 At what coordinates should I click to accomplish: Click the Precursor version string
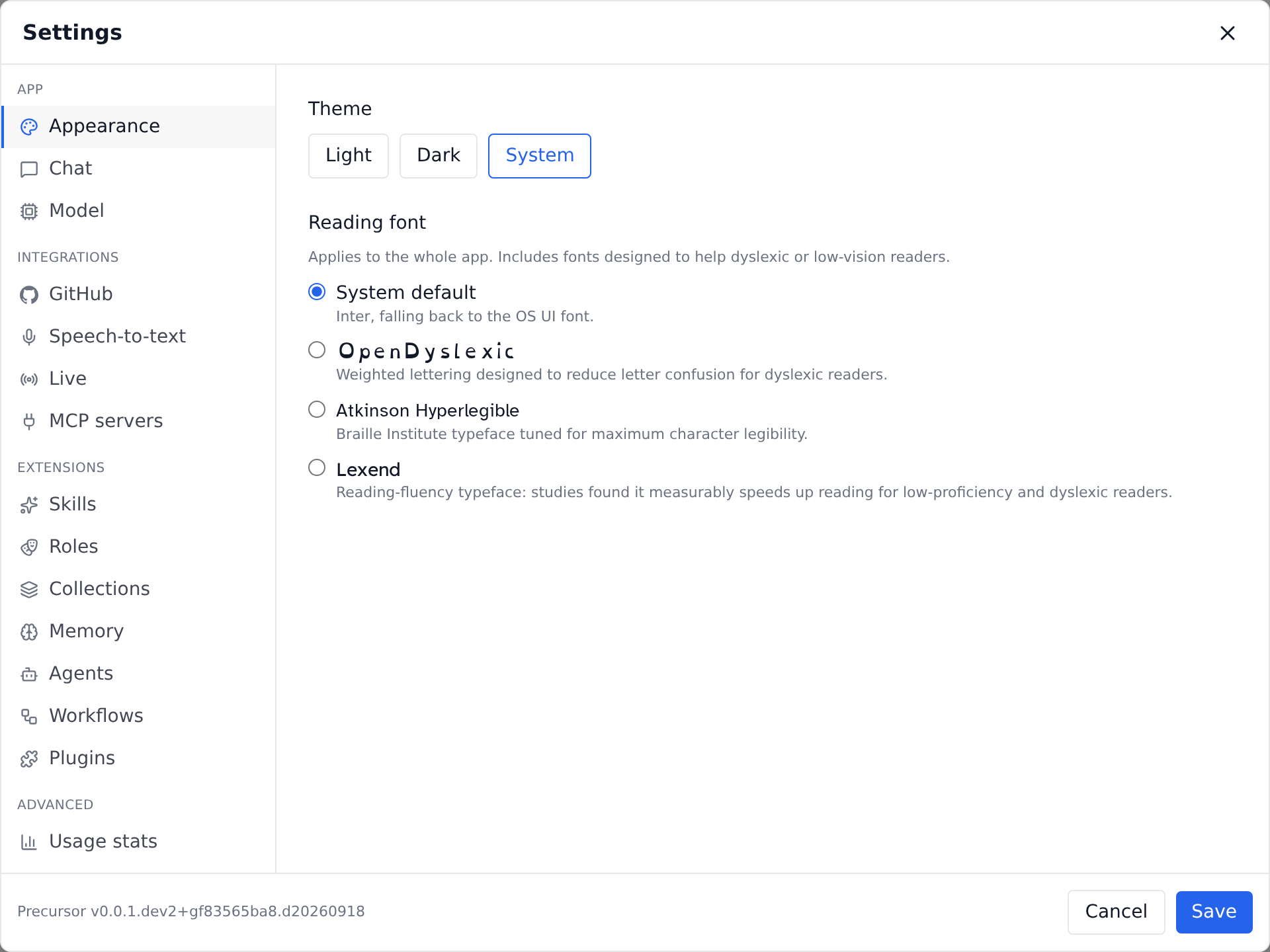coord(191,912)
